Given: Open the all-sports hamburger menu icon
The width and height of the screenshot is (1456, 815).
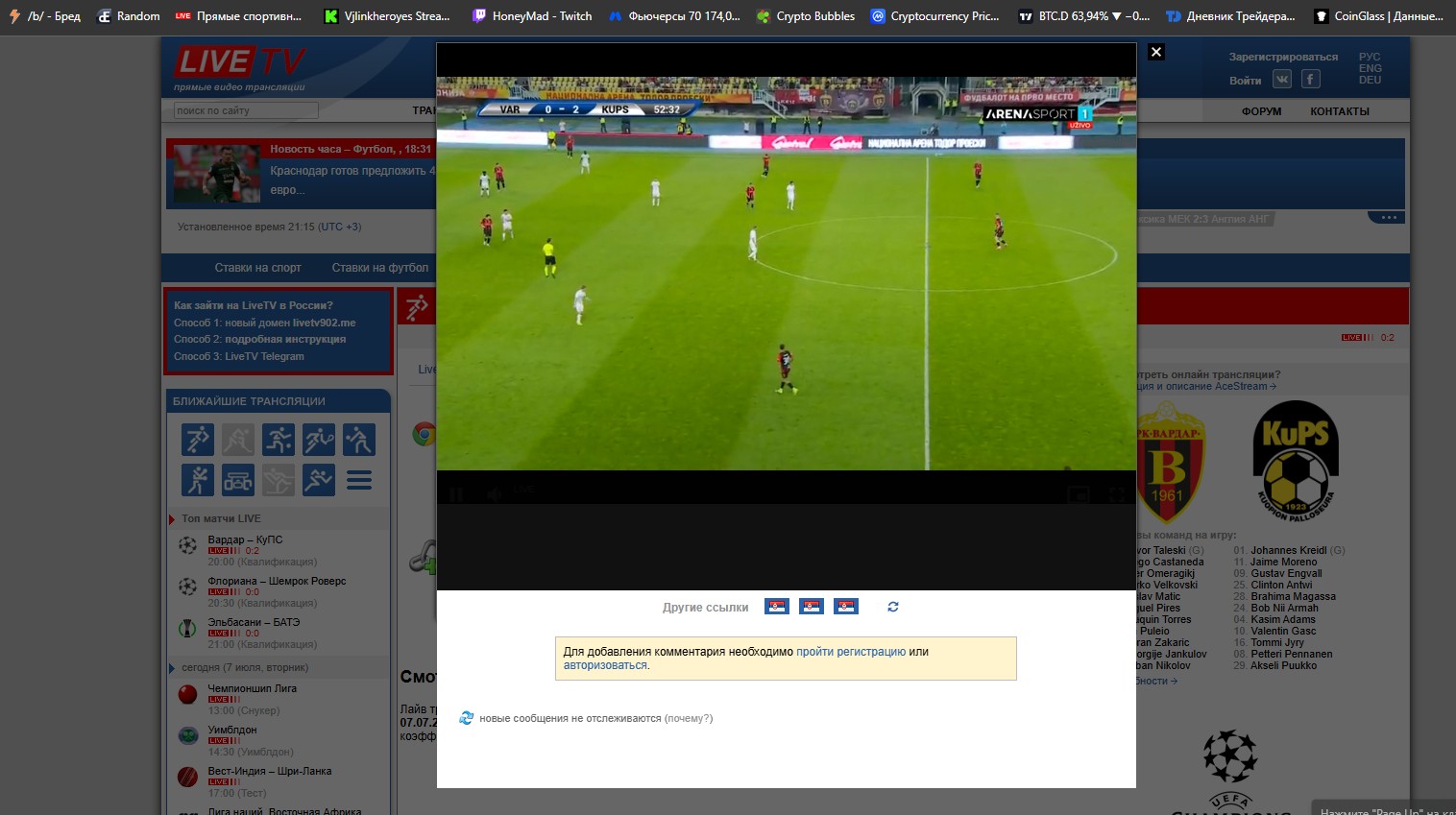Looking at the screenshot, I should click(359, 480).
